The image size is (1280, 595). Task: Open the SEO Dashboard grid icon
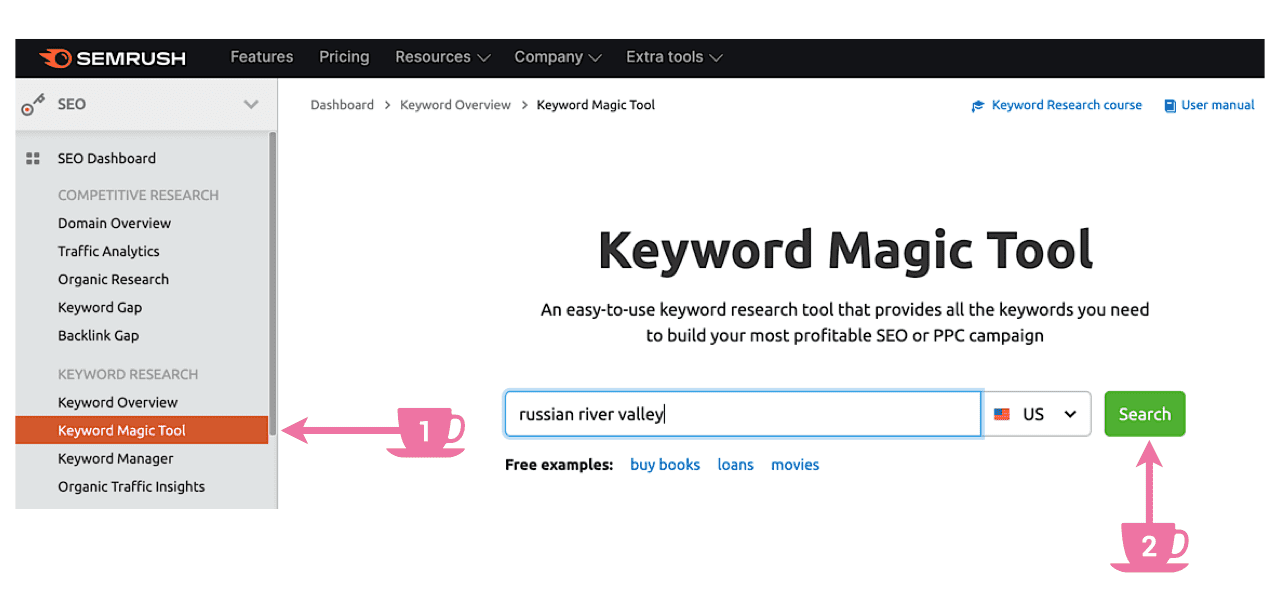pos(33,158)
